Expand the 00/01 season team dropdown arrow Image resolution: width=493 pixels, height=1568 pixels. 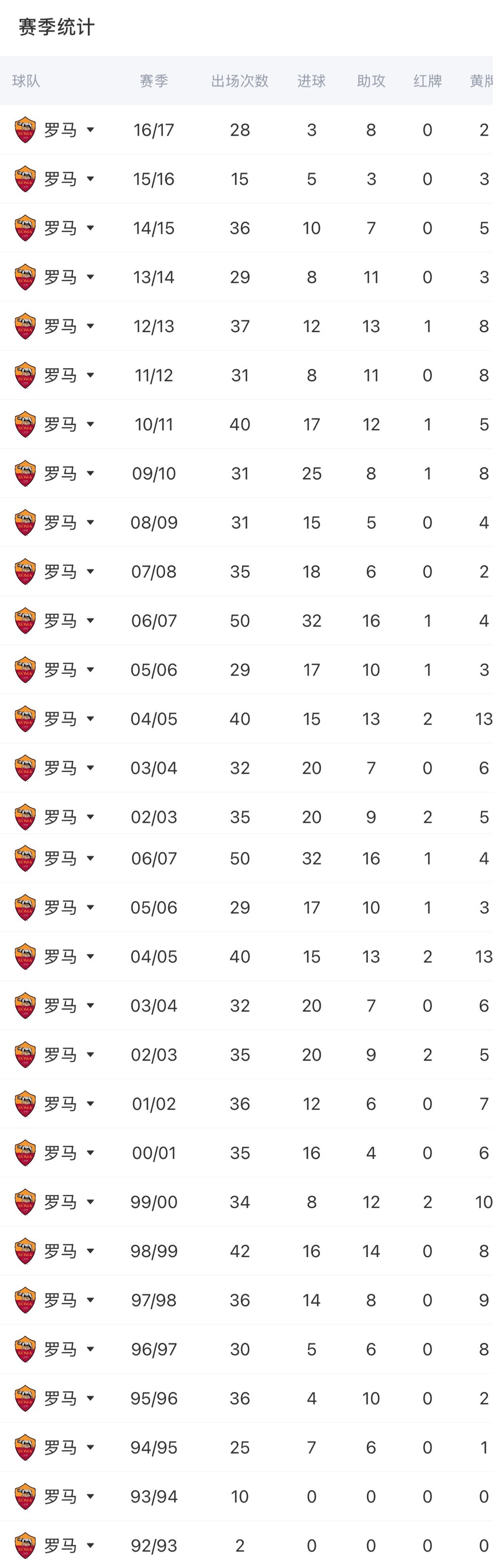[90, 1153]
